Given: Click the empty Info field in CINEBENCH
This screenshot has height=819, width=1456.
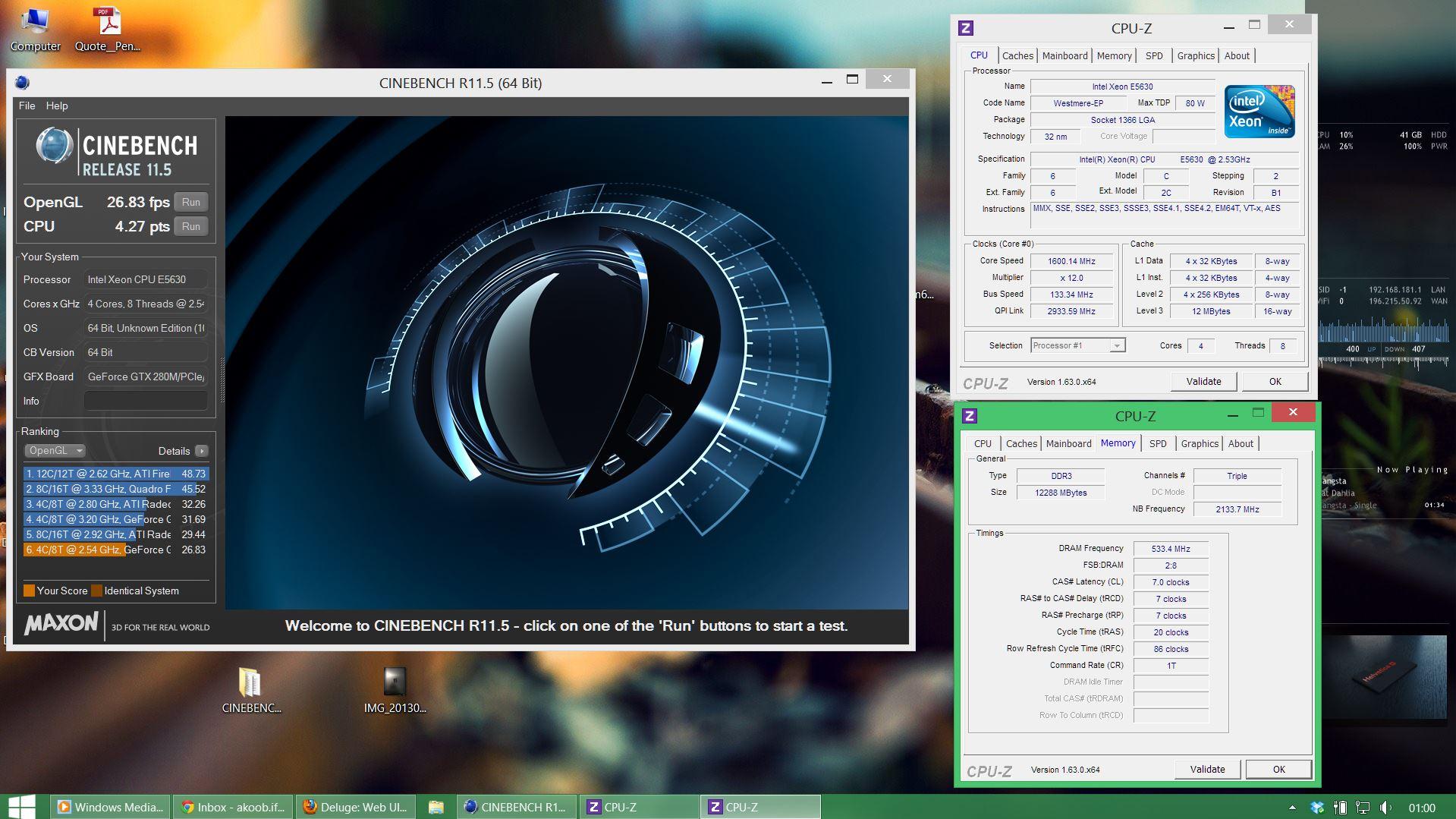Looking at the screenshot, I should [146, 401].
